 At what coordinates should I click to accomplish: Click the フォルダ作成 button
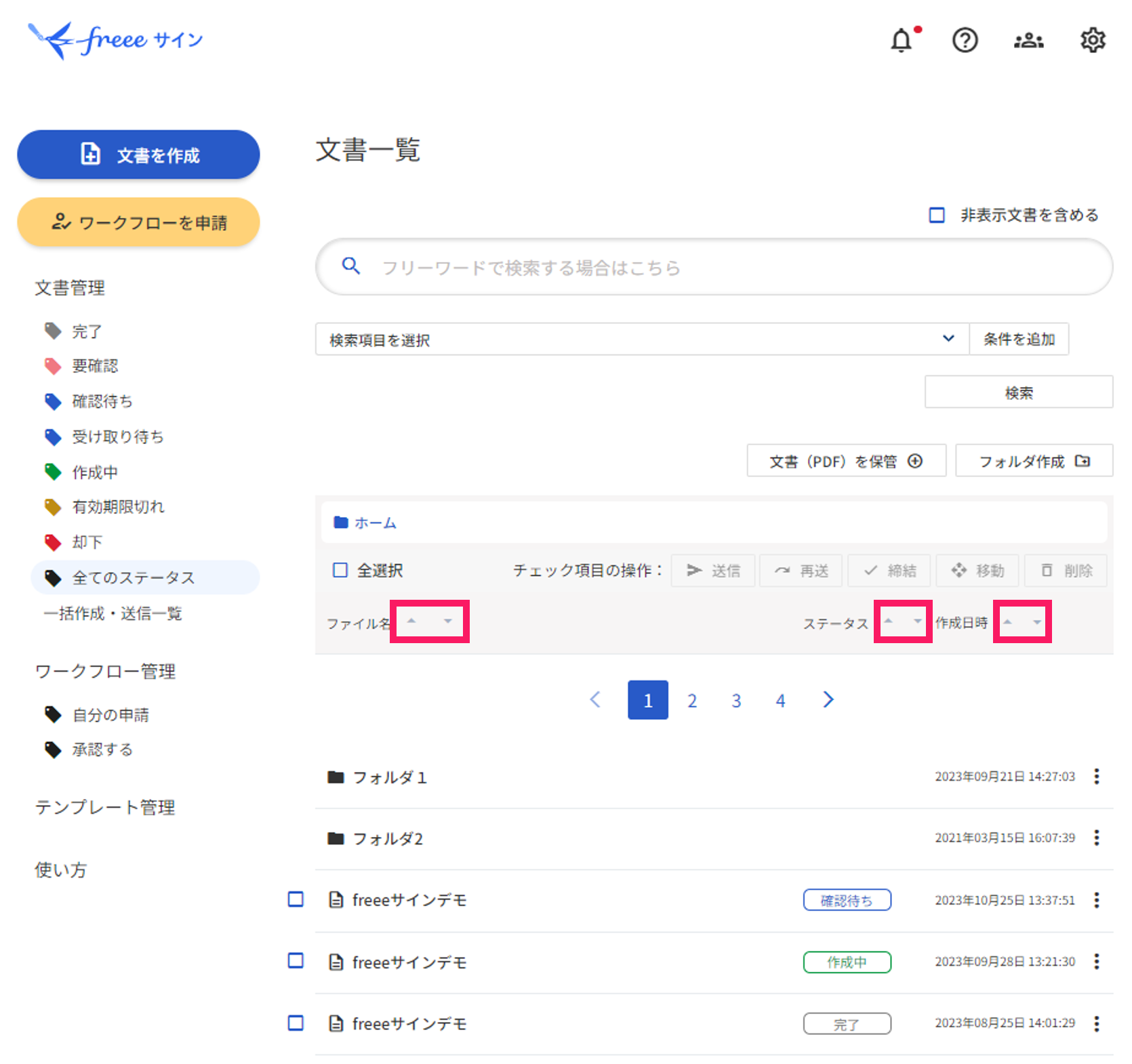1034,461
